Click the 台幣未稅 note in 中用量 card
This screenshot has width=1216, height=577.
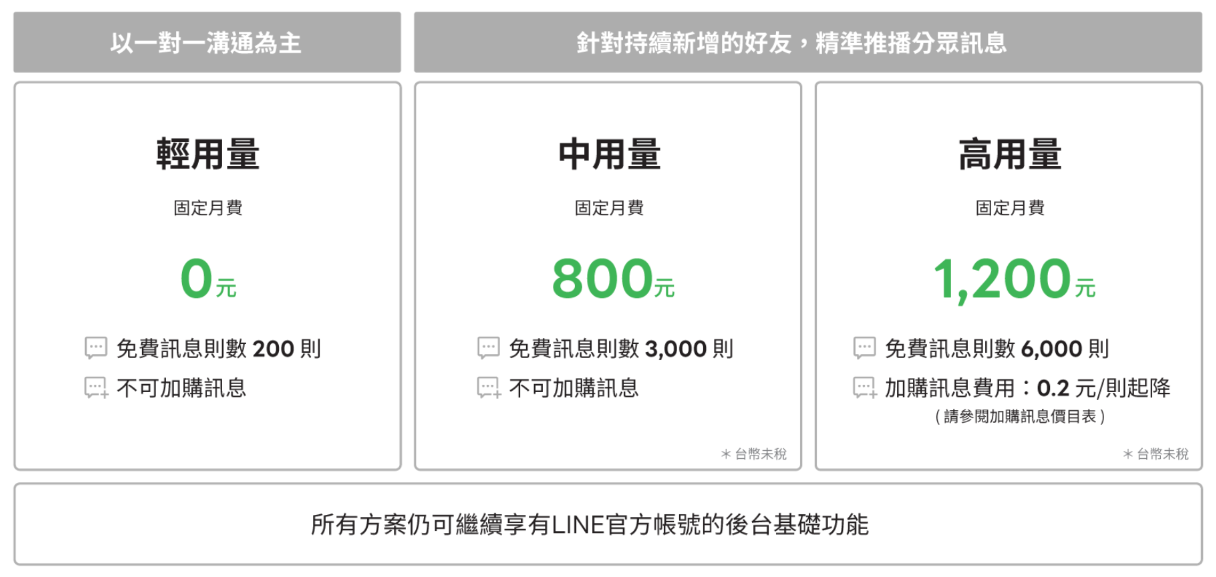[x=754, y=454]
